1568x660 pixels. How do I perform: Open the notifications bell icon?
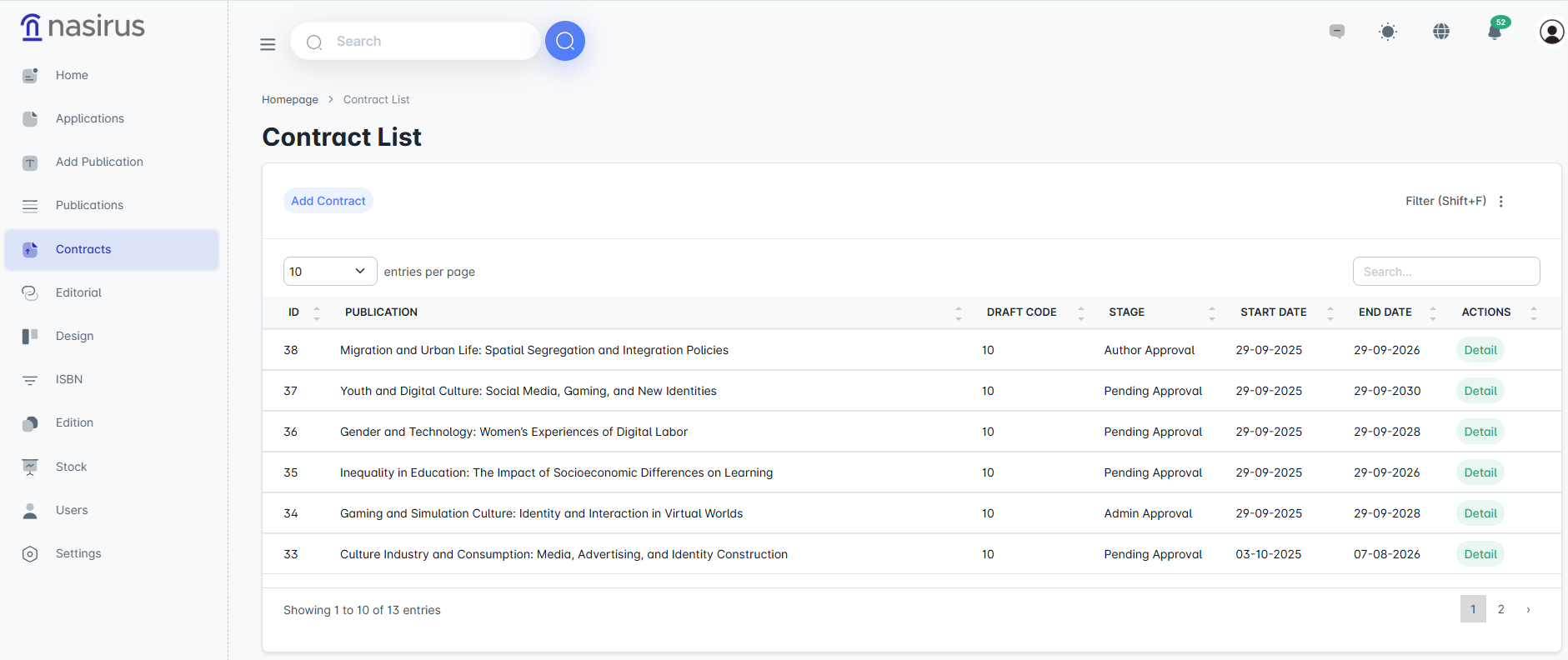pyautogui.click(x=1495, y=32)
